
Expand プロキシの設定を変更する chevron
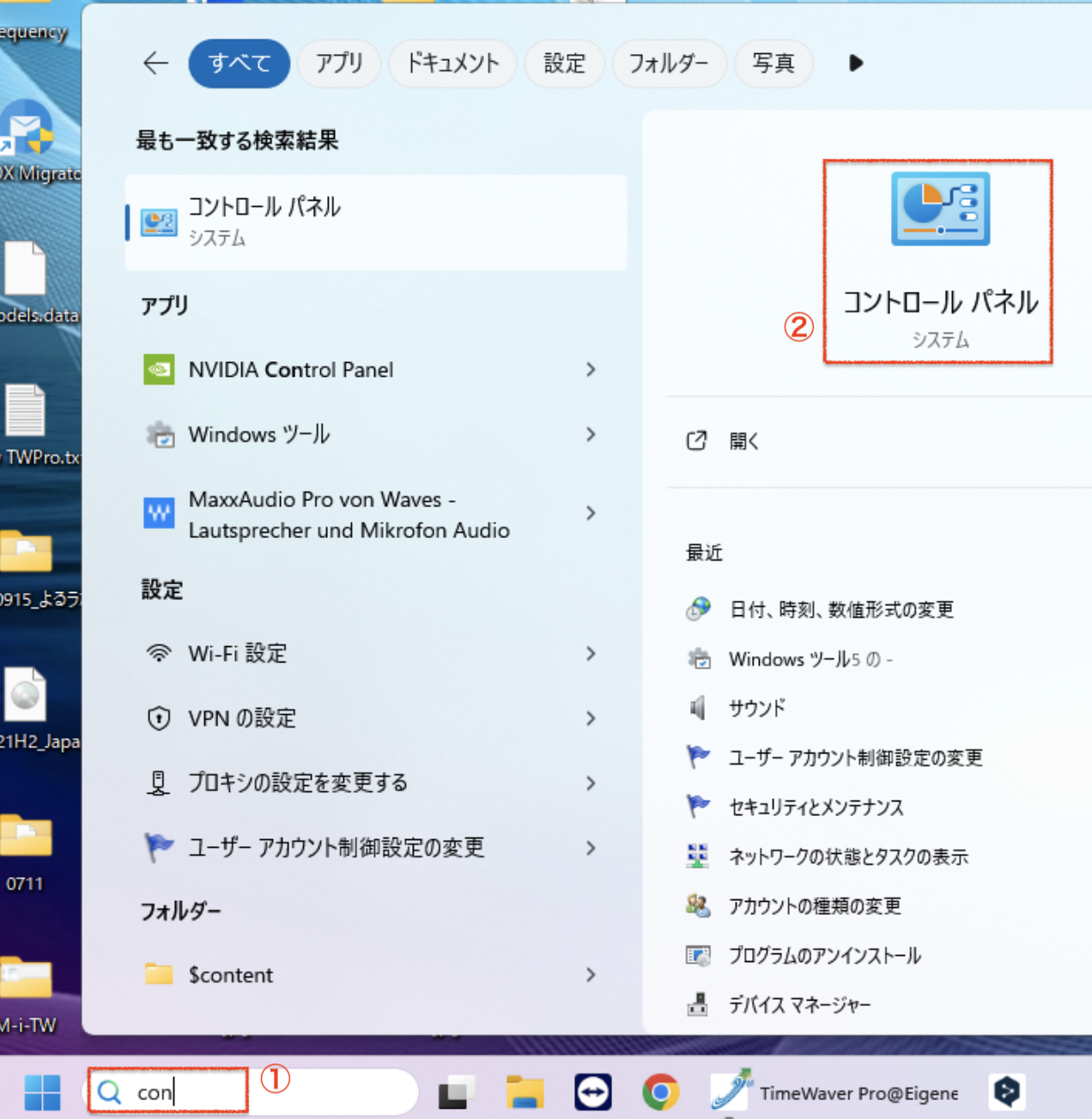591,783
